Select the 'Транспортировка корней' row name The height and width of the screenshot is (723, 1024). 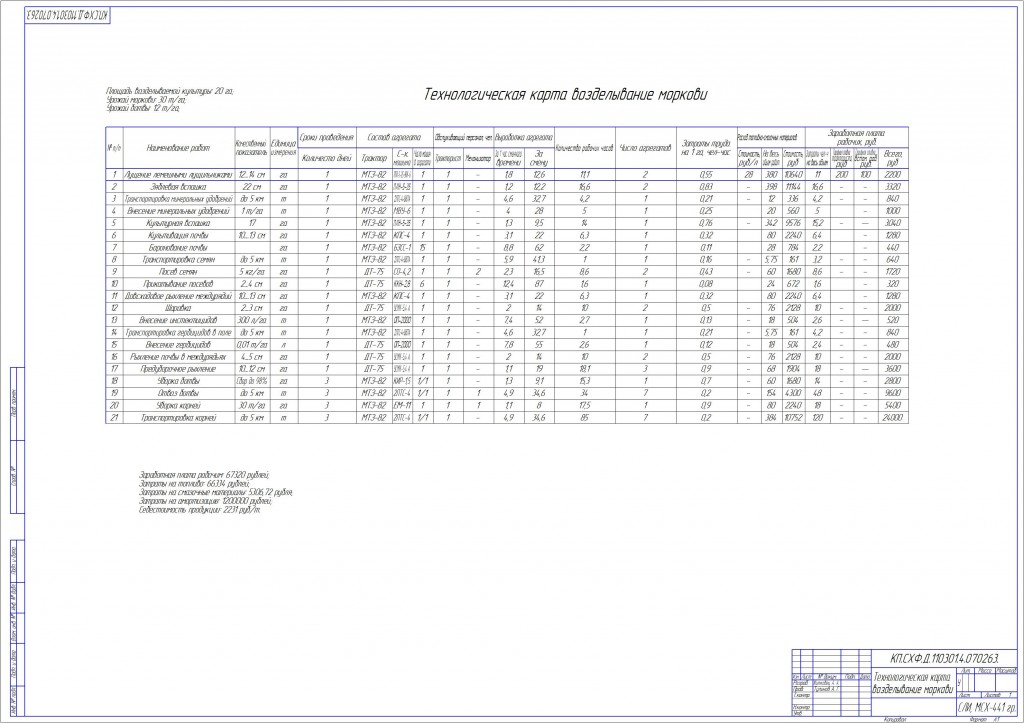pyautogui.click(x=178, y=418)
